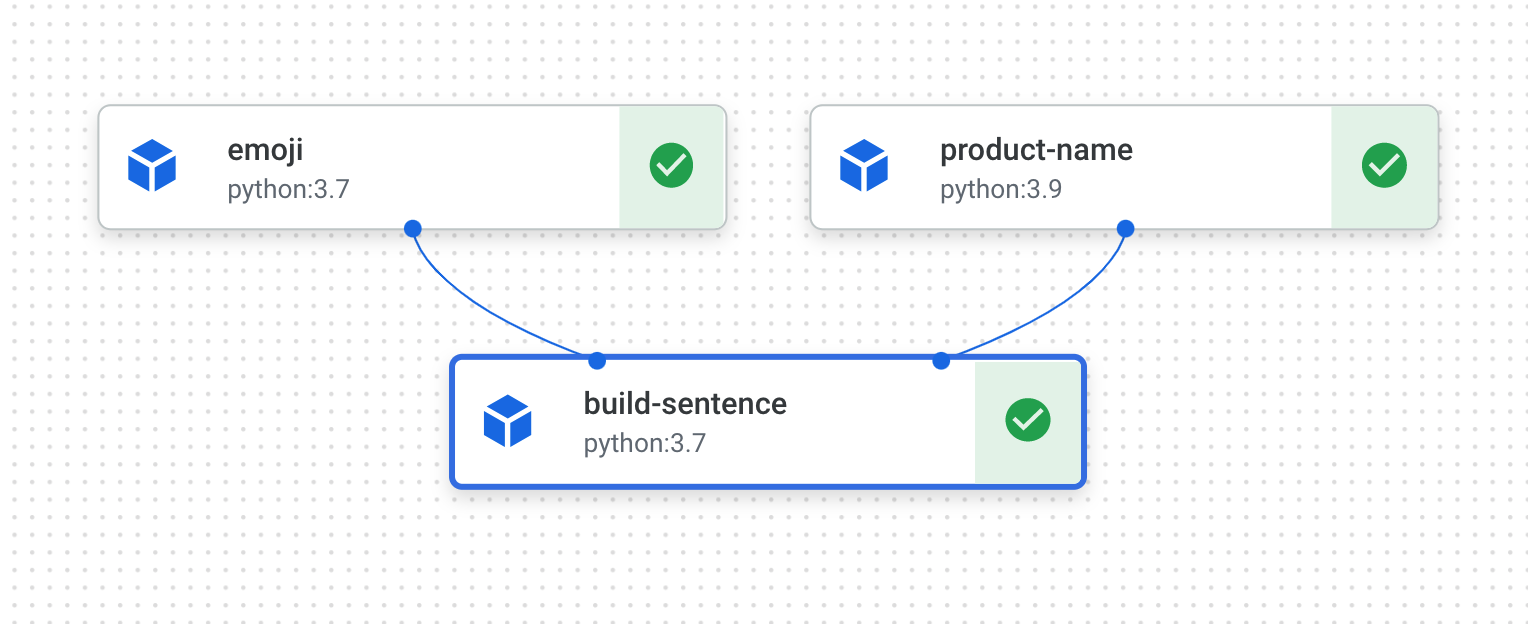Select the "build-sentence" node title
The height and width of the screenshot is (624, 1528).
click(685, 404)
